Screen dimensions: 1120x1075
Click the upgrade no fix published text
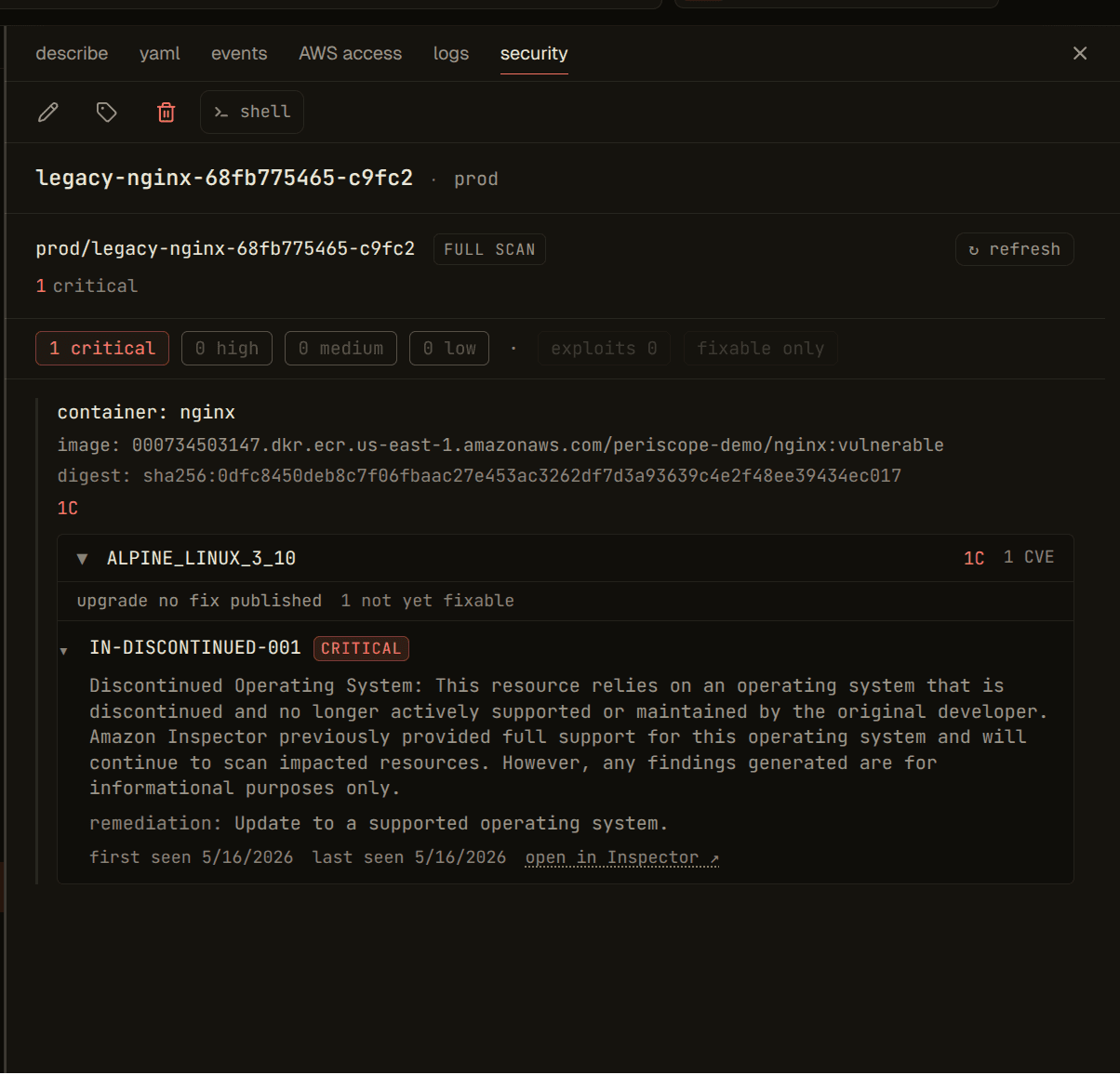[x=199, y=601]
